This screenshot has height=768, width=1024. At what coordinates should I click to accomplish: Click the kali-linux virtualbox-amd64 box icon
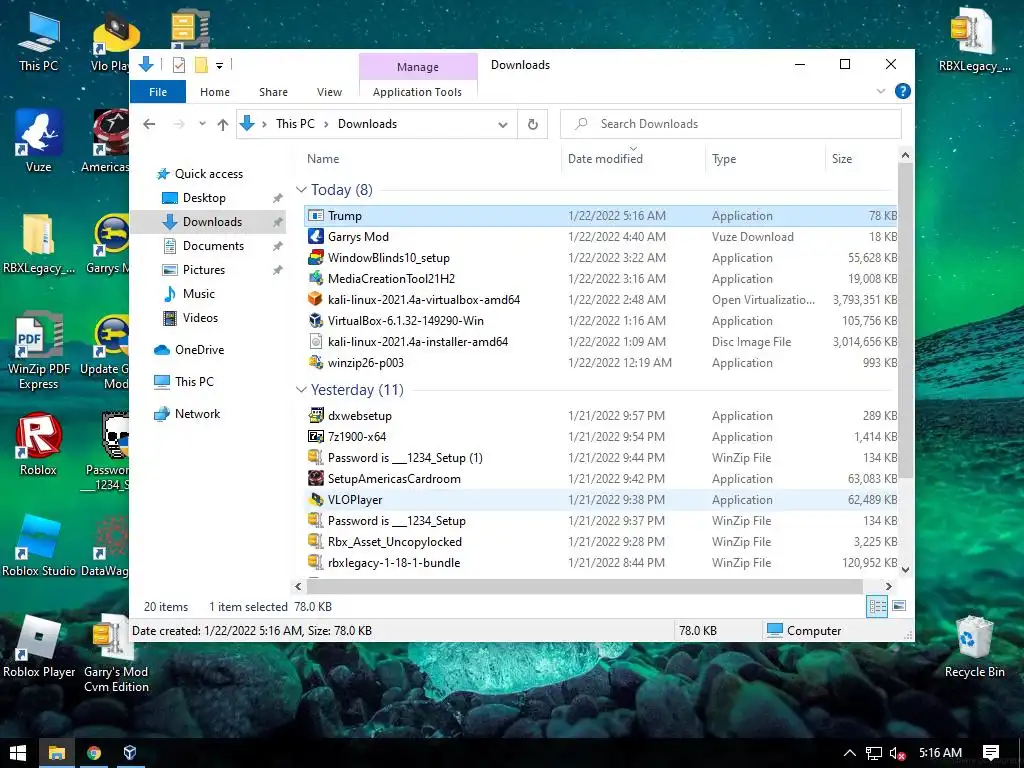point(316,299)
